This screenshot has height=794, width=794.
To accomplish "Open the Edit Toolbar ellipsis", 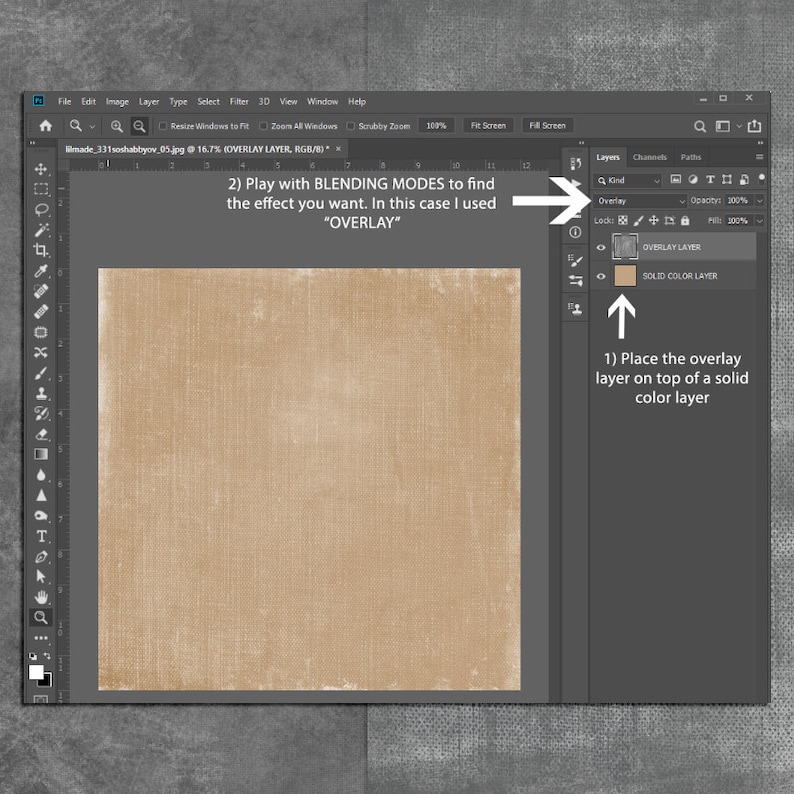I will [x=41, y=638].
